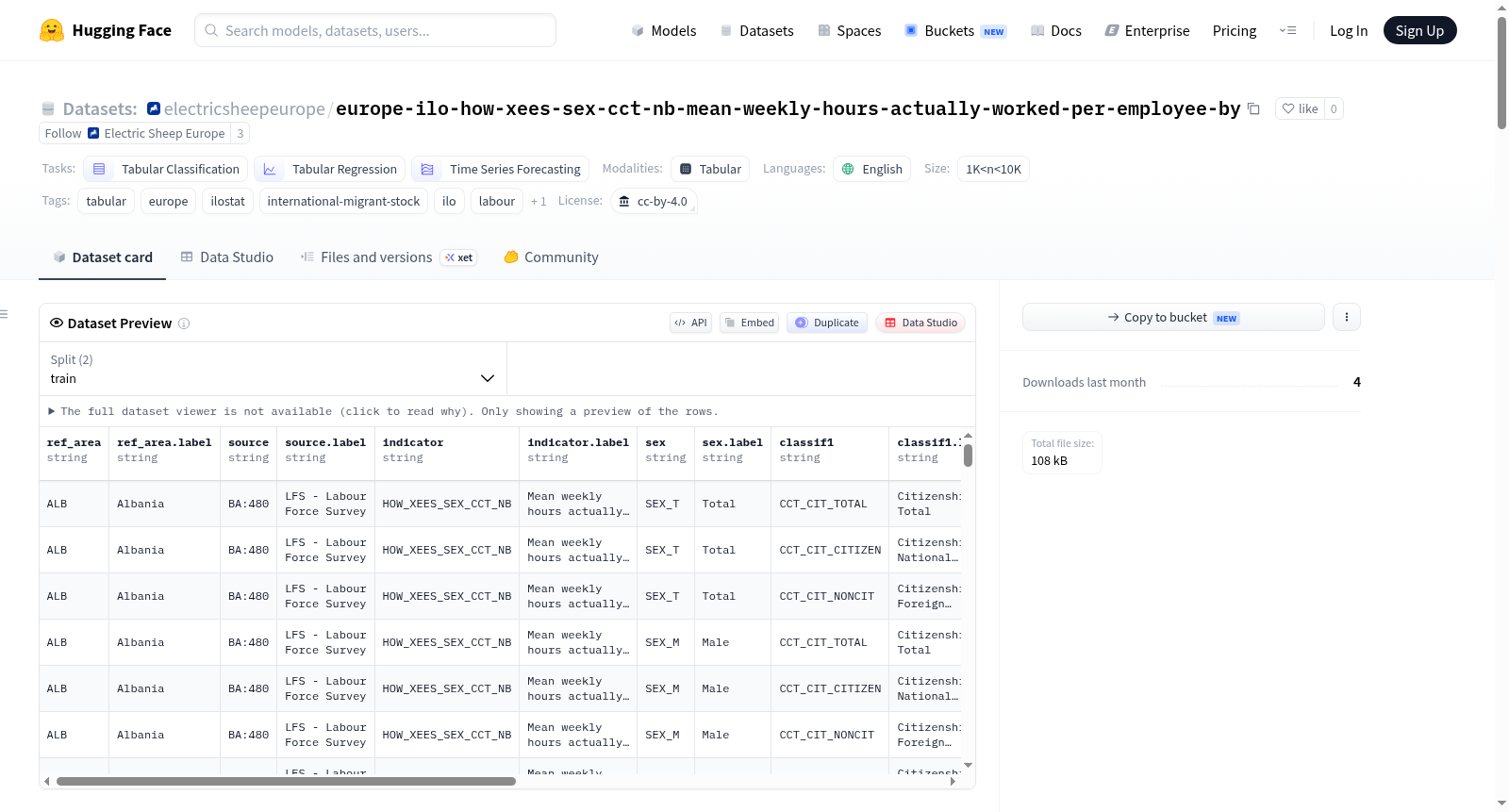The width and height of the screenshot is (1509, 812).
Task: Open the Tabular Regression task tag
Action: coord(329,169)
